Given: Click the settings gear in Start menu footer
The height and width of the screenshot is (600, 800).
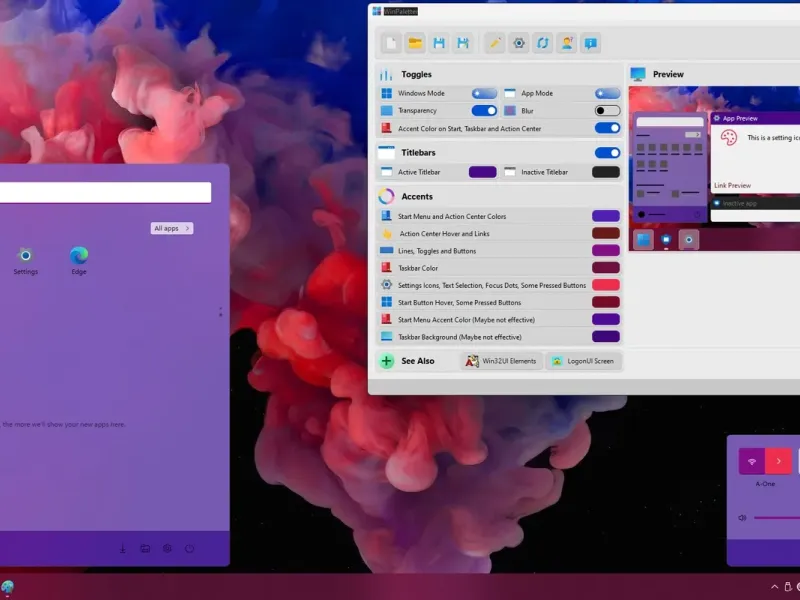Looking at the screenshot, I should click(167, 548).
